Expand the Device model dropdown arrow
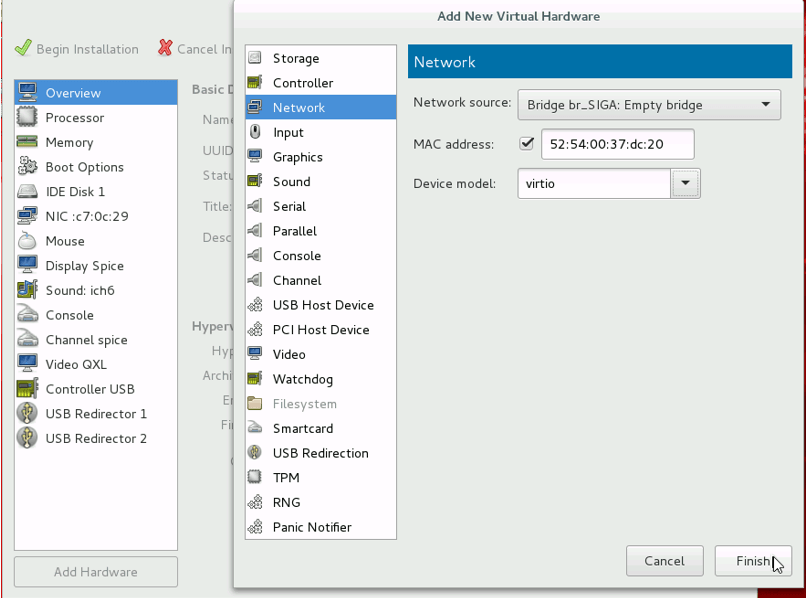Viewport: 806px width, 598px height. pyautogui.click(x=685, y=183)
